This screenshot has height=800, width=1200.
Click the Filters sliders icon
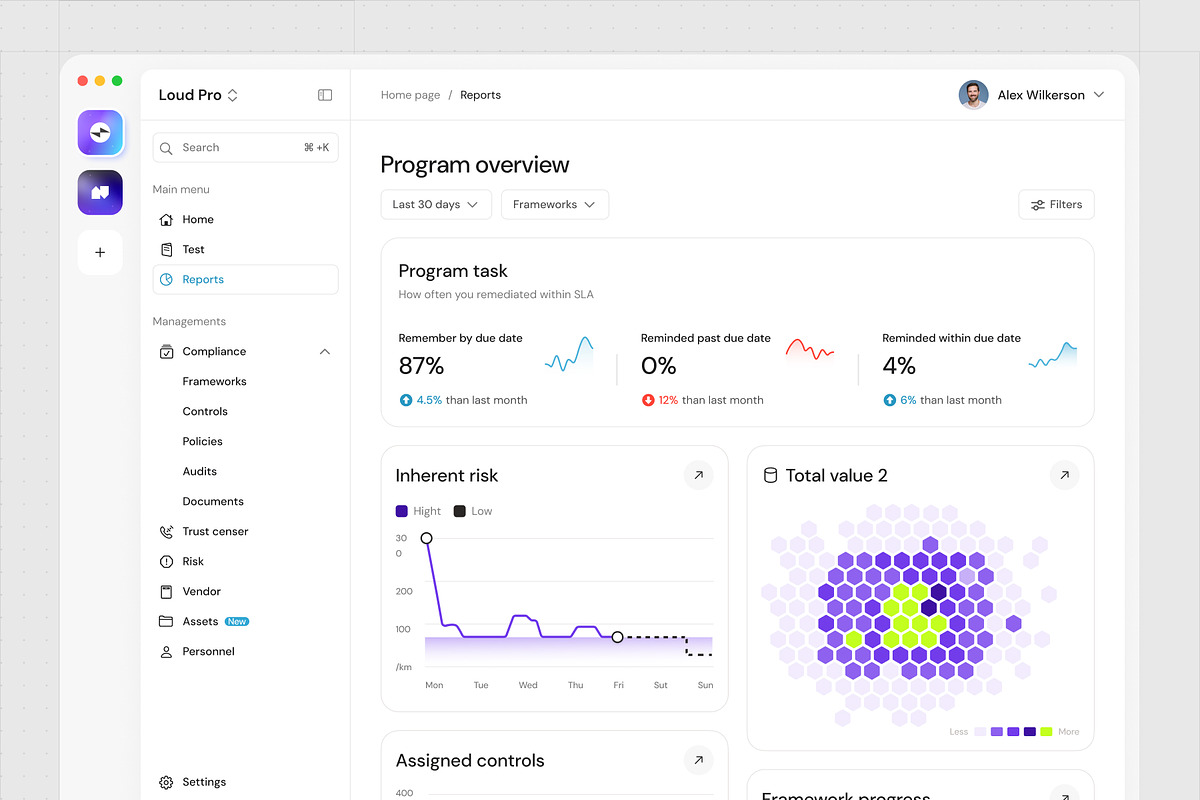pyautogui.click(x=1038, y=205)
